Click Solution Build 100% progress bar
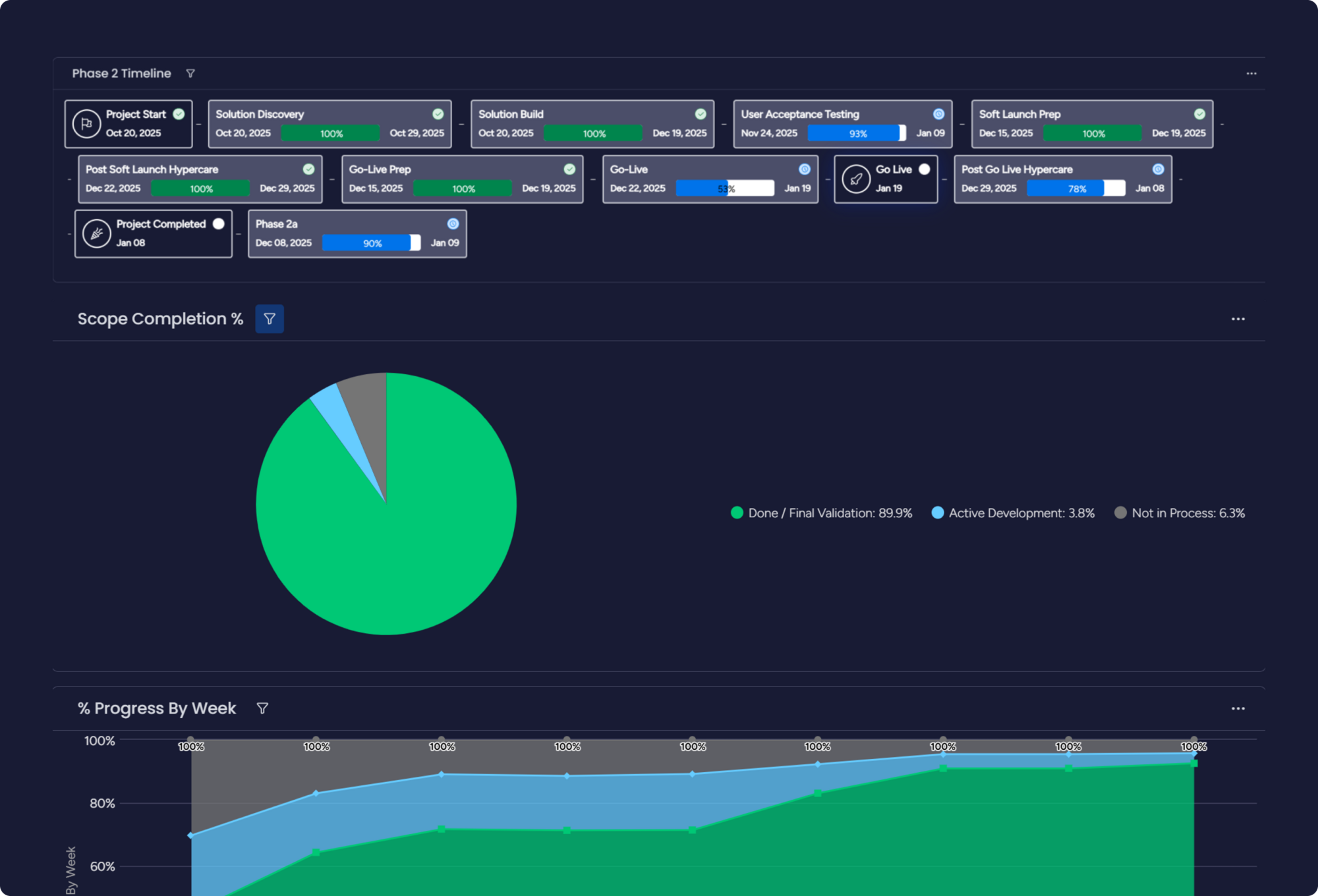The width and height of the screenshot is (1318, 896). point(593,133)
